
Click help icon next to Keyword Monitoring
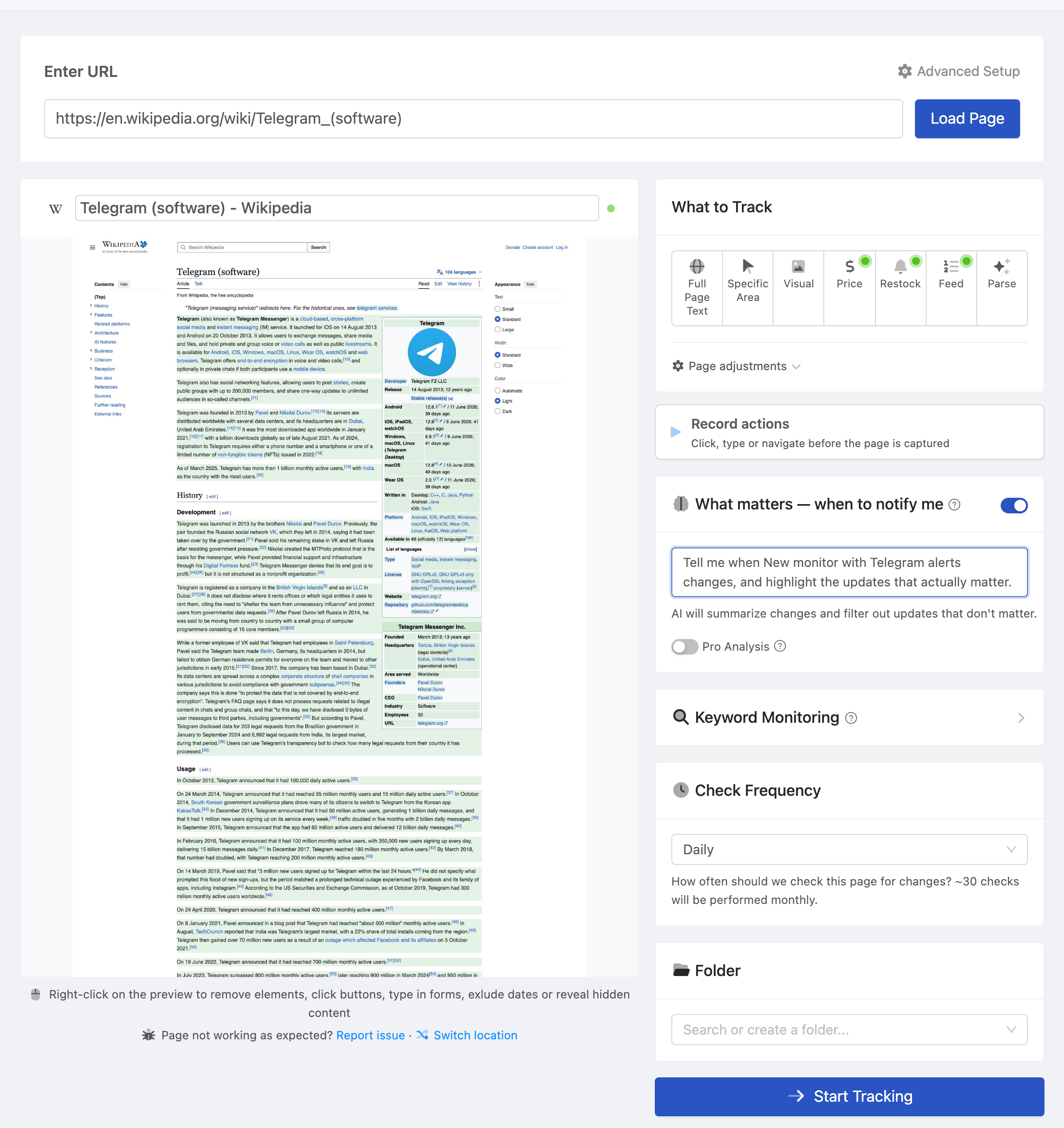(x=851, y=718)
